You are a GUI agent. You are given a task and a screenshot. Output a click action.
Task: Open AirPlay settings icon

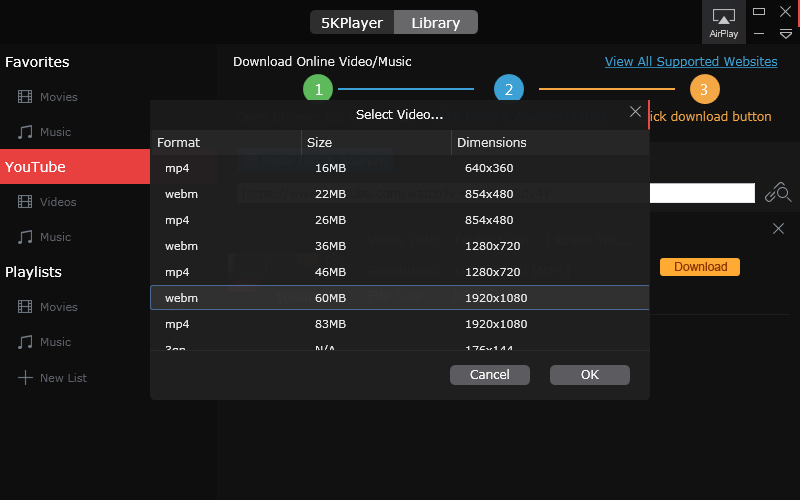[723, 22]
